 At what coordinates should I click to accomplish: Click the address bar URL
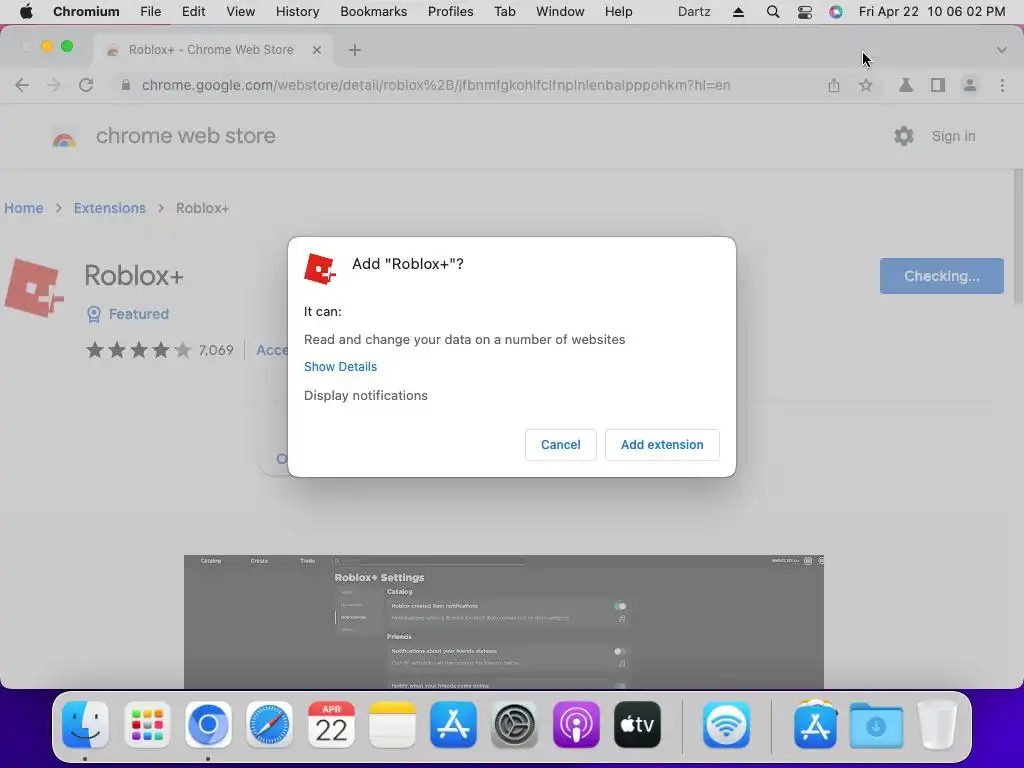[436, 85]
